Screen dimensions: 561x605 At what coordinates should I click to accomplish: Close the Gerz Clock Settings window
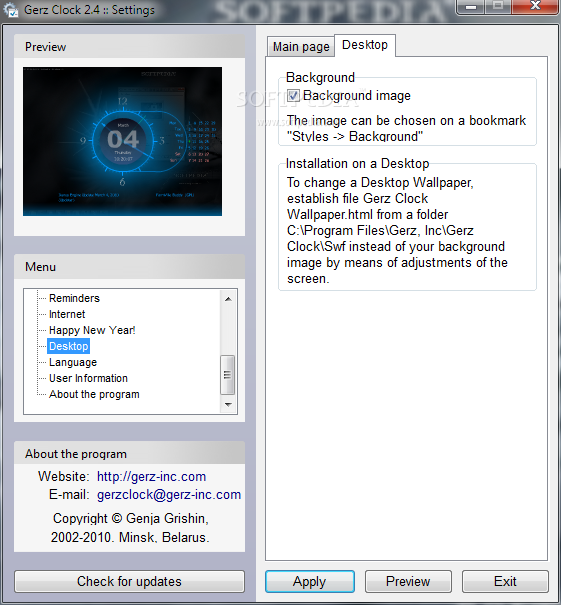tap(536, 7)
